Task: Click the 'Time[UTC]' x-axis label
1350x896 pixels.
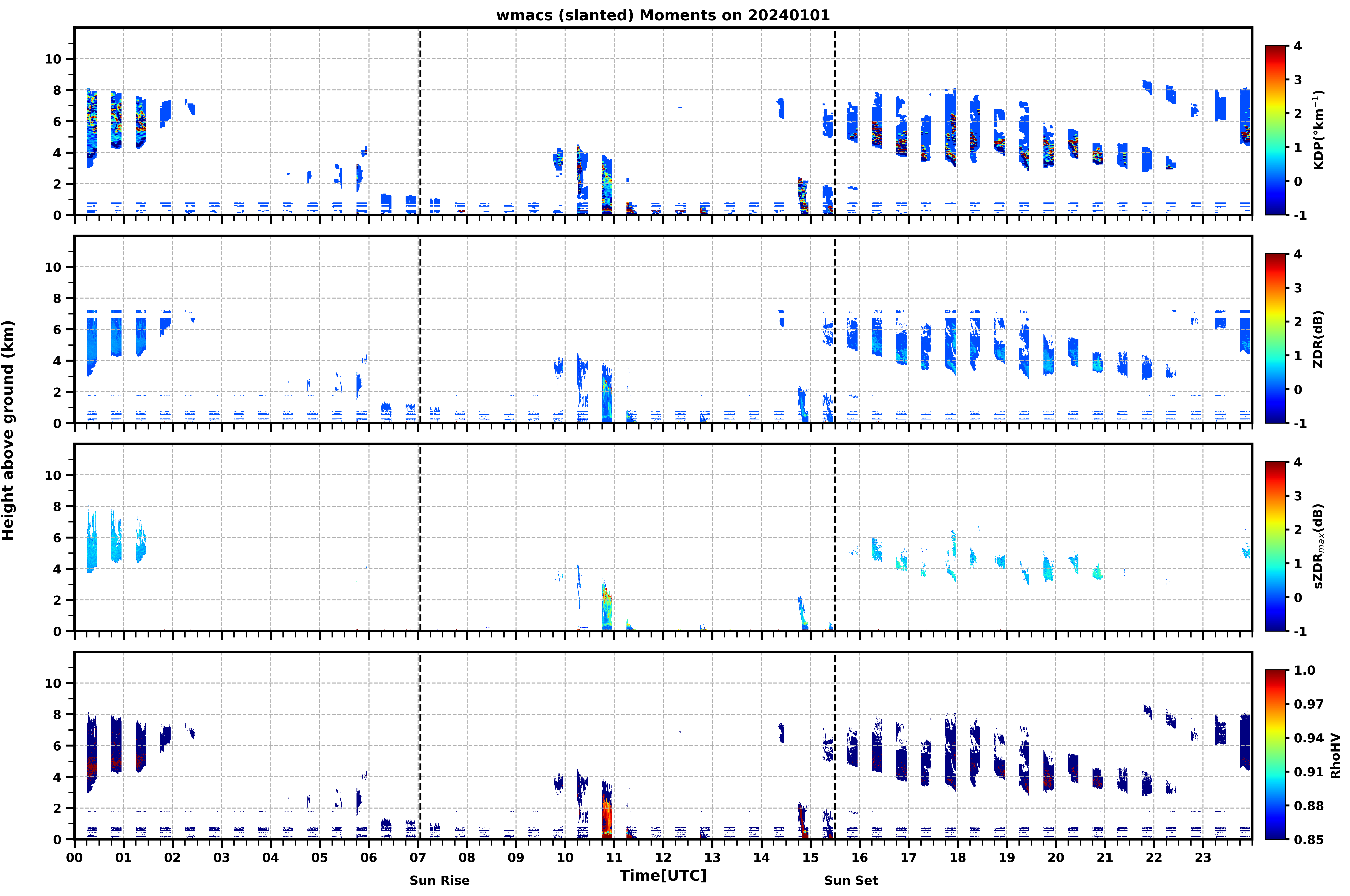Action: [663, 875]
